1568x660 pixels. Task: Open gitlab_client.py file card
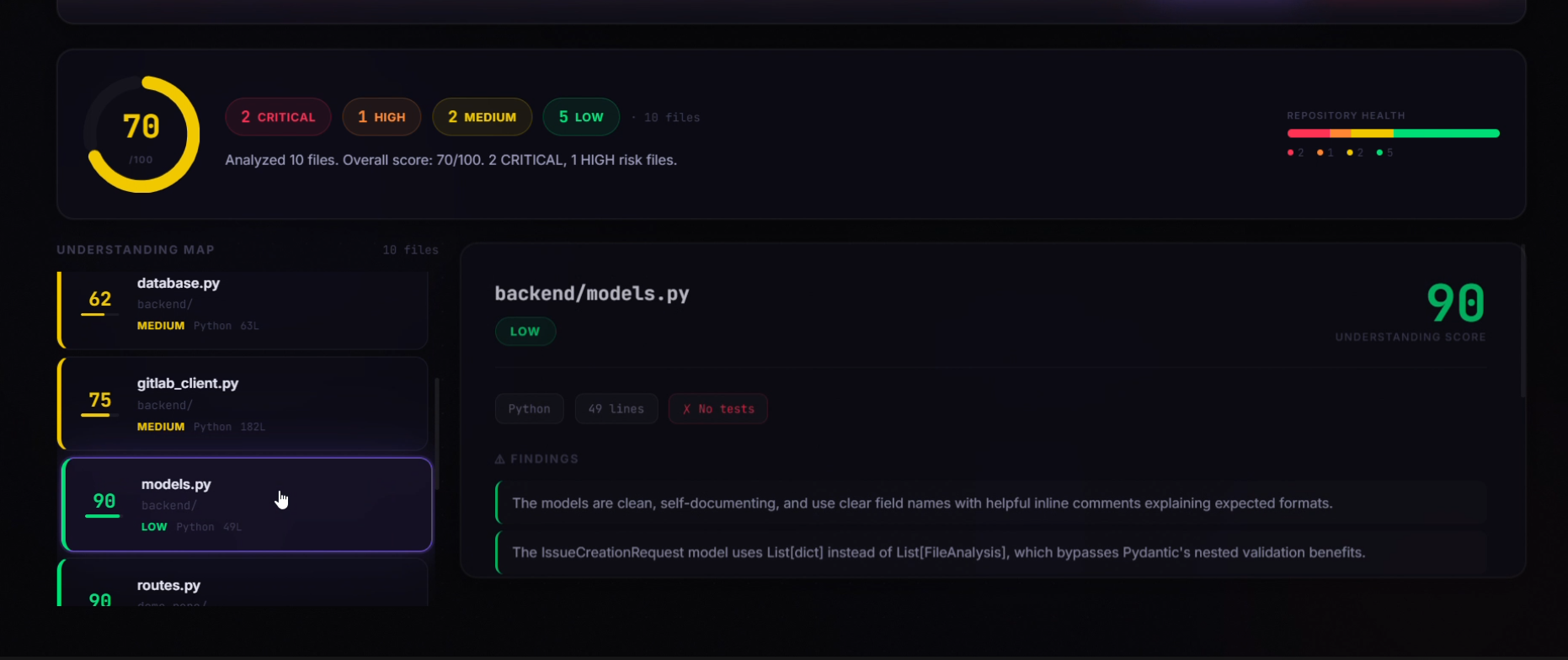243,403
